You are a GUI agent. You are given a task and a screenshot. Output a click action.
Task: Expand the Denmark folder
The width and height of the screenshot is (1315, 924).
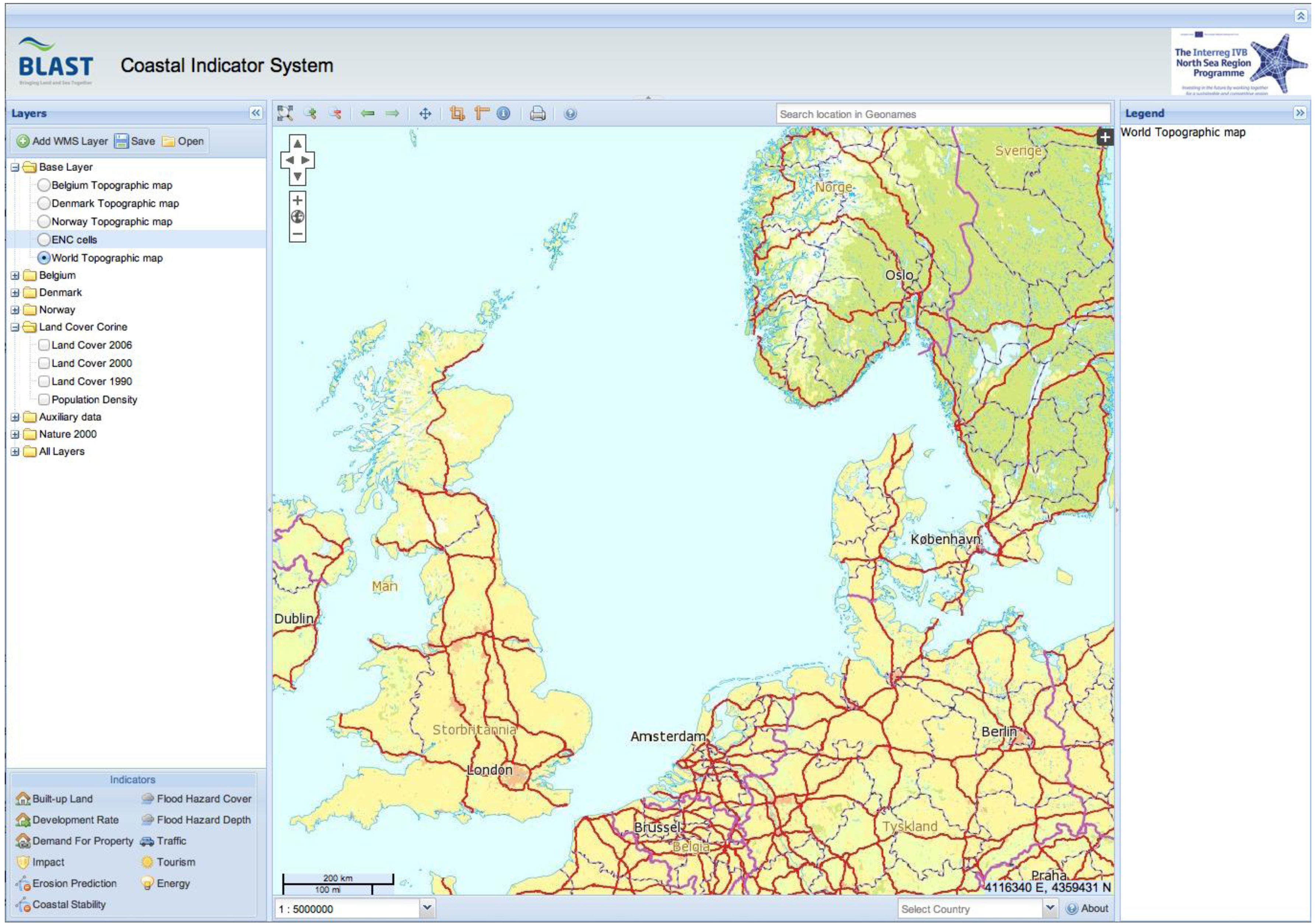(15, 293)
